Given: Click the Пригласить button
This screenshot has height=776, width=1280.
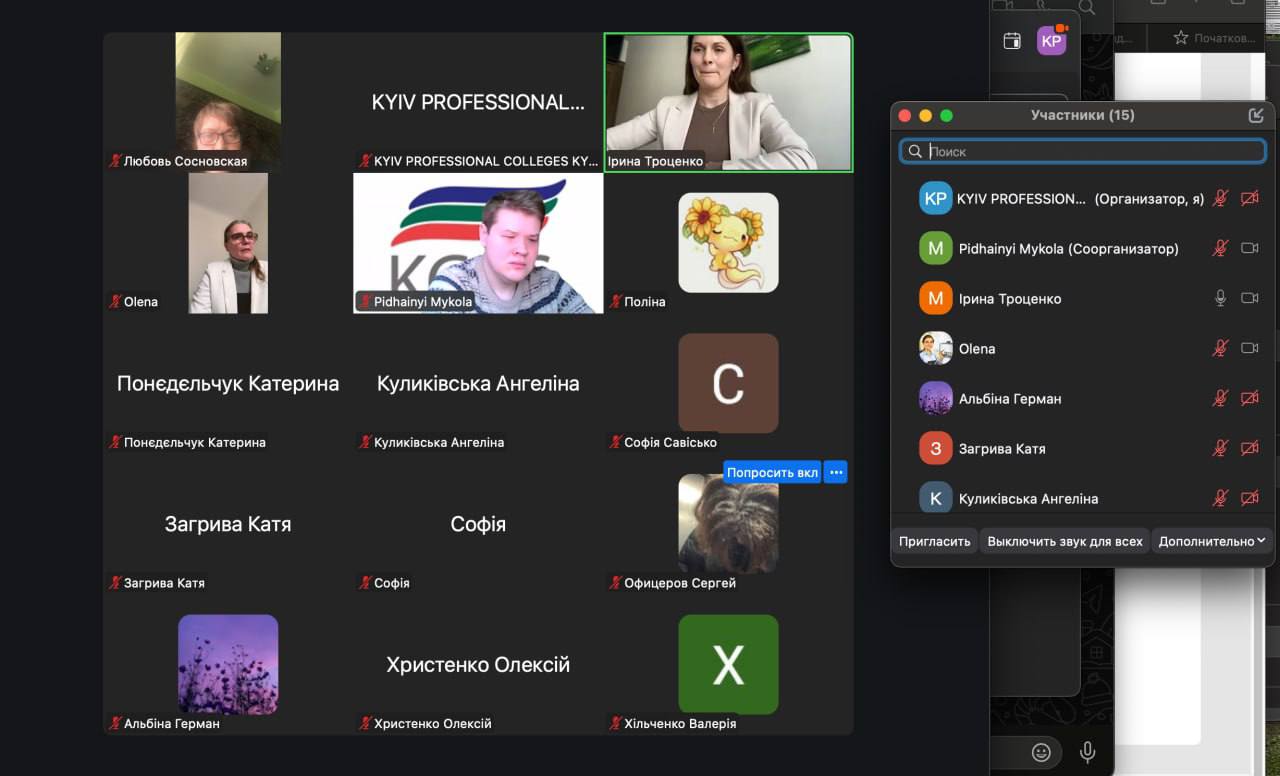Looking at the screenshot, I should coord(934,541).
